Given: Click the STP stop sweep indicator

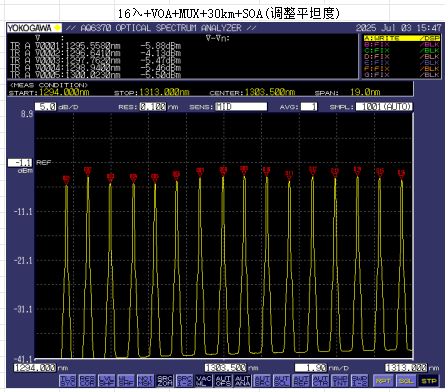Looking at the screenshot, I should pyautogui.click(x=429, y=381).
